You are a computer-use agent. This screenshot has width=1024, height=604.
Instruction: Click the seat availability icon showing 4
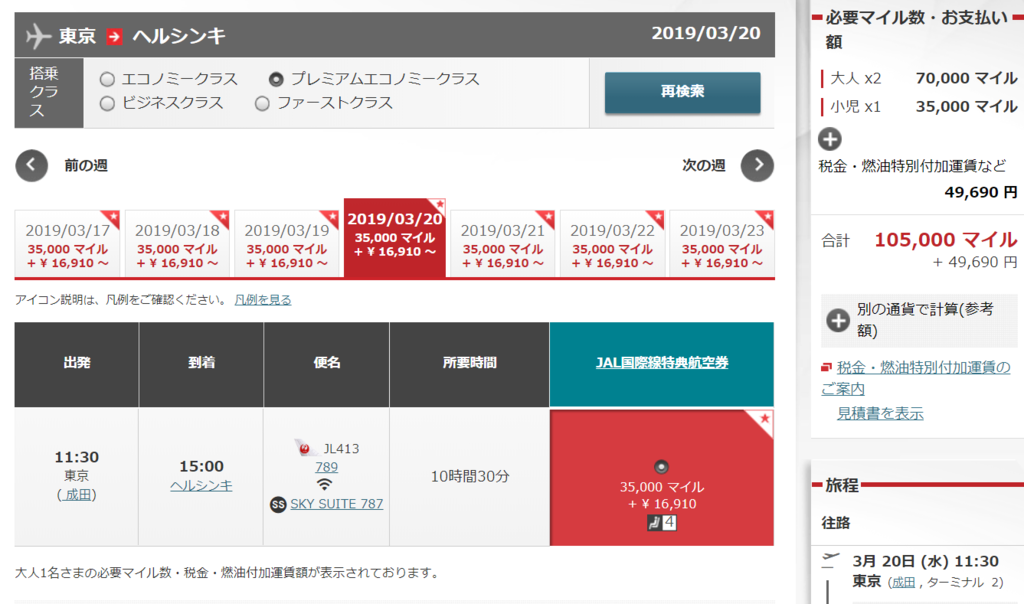(x=662, y=522)
